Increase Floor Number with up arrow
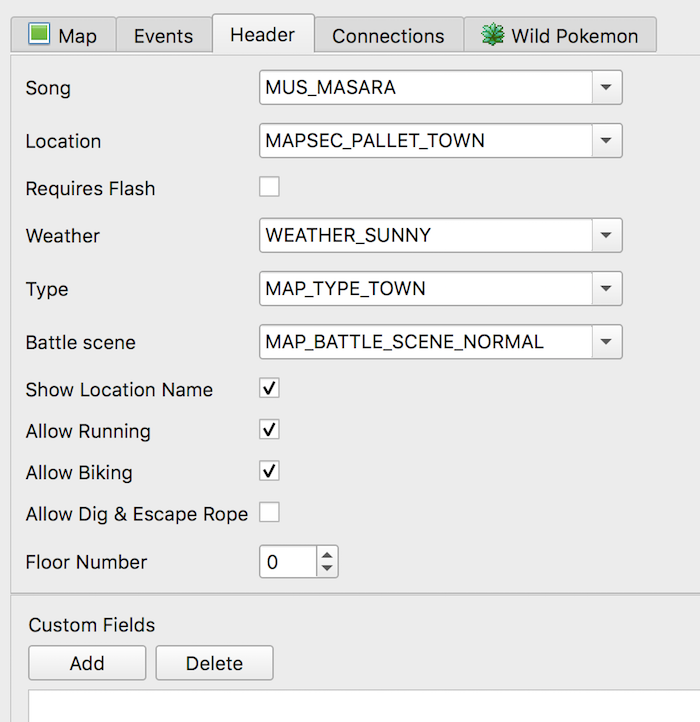The width and height of the screenshot is (700, 722). coord(327,555)
